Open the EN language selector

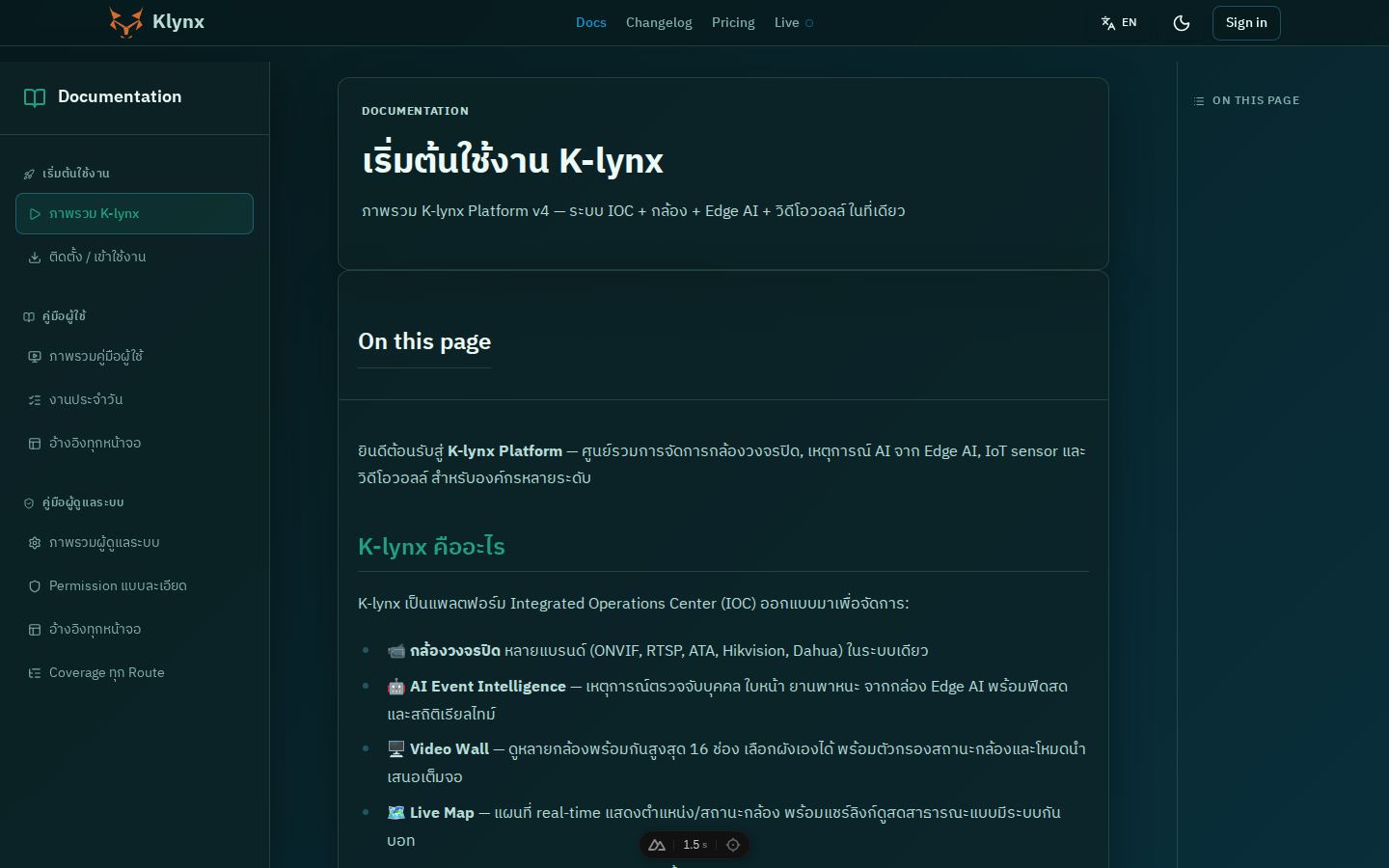click(1119, 22)
